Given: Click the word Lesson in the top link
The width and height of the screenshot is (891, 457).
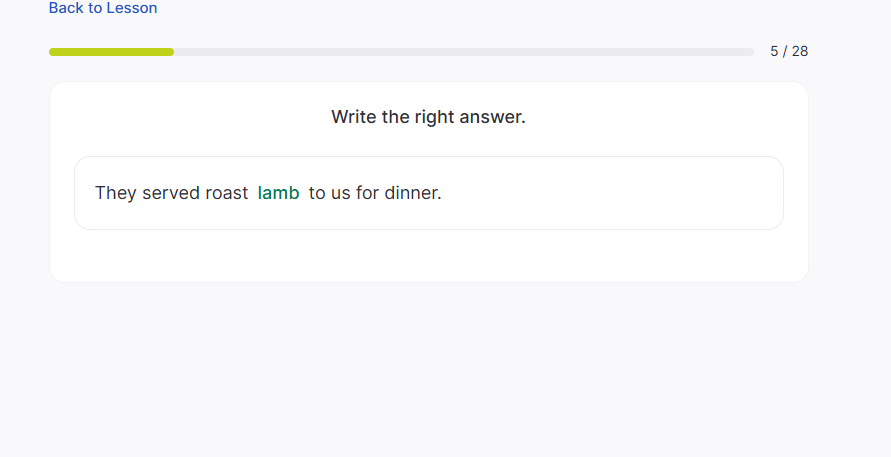Looking at the screenshot, I should [132, 8].
